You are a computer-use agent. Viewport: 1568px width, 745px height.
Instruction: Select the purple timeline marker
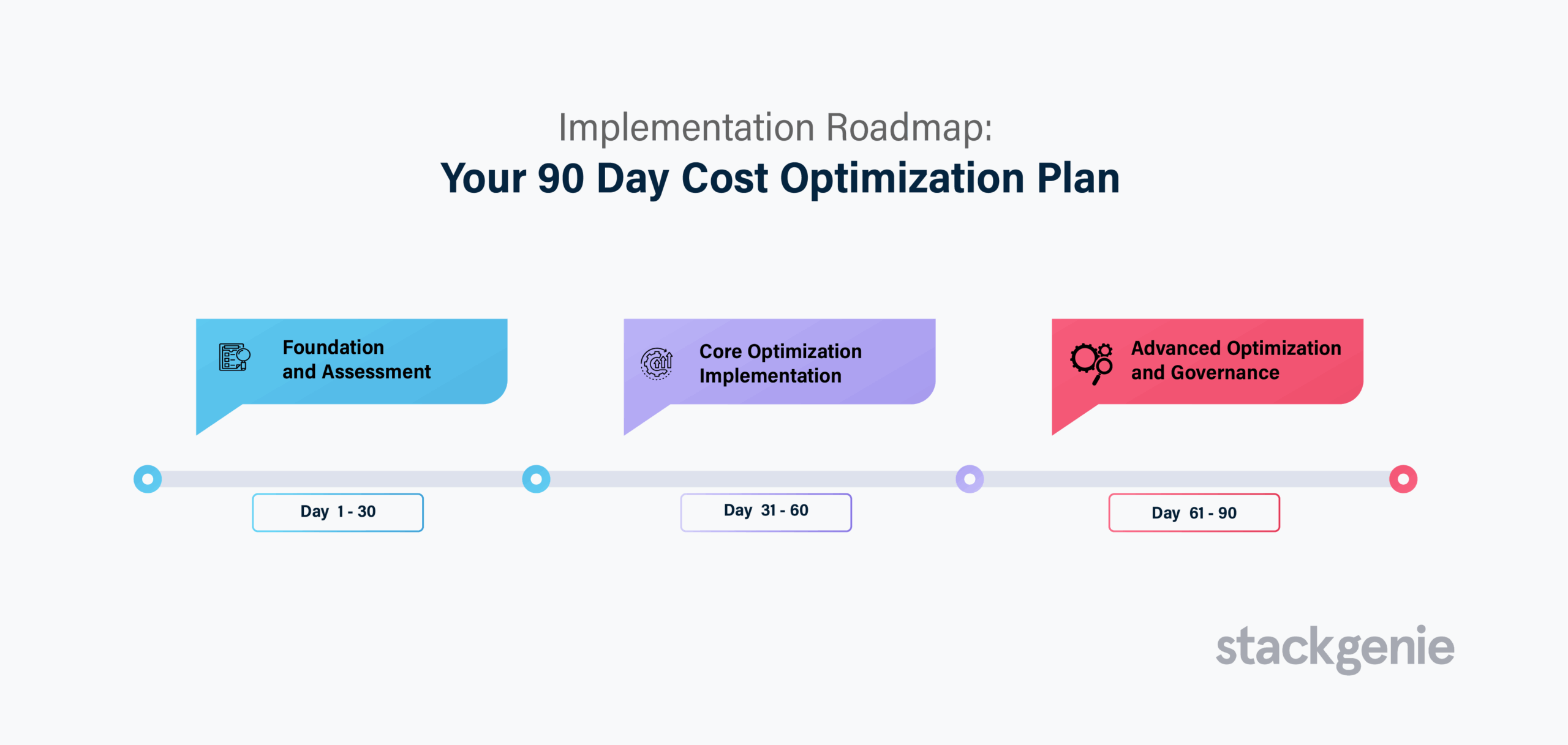tap(970, 479)
